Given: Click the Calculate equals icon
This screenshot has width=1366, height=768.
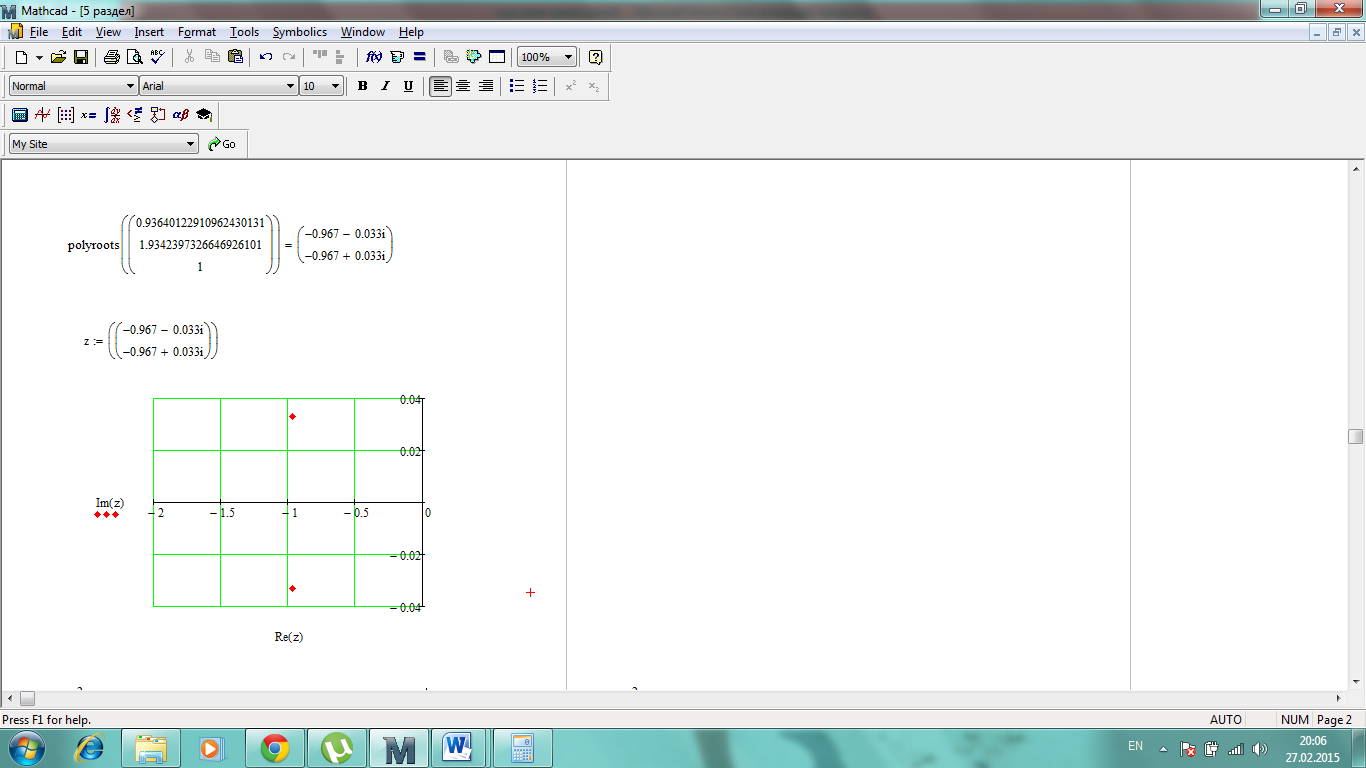Looking at the screenshot, I should 420,57.
